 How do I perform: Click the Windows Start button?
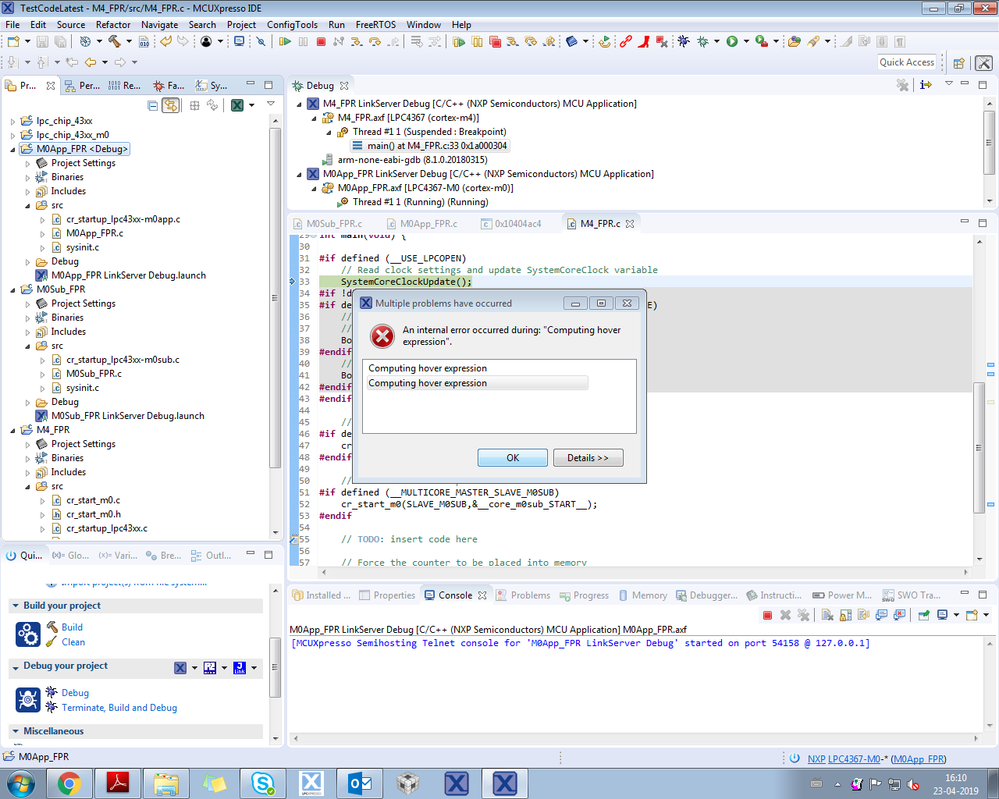tap(20, 784)
